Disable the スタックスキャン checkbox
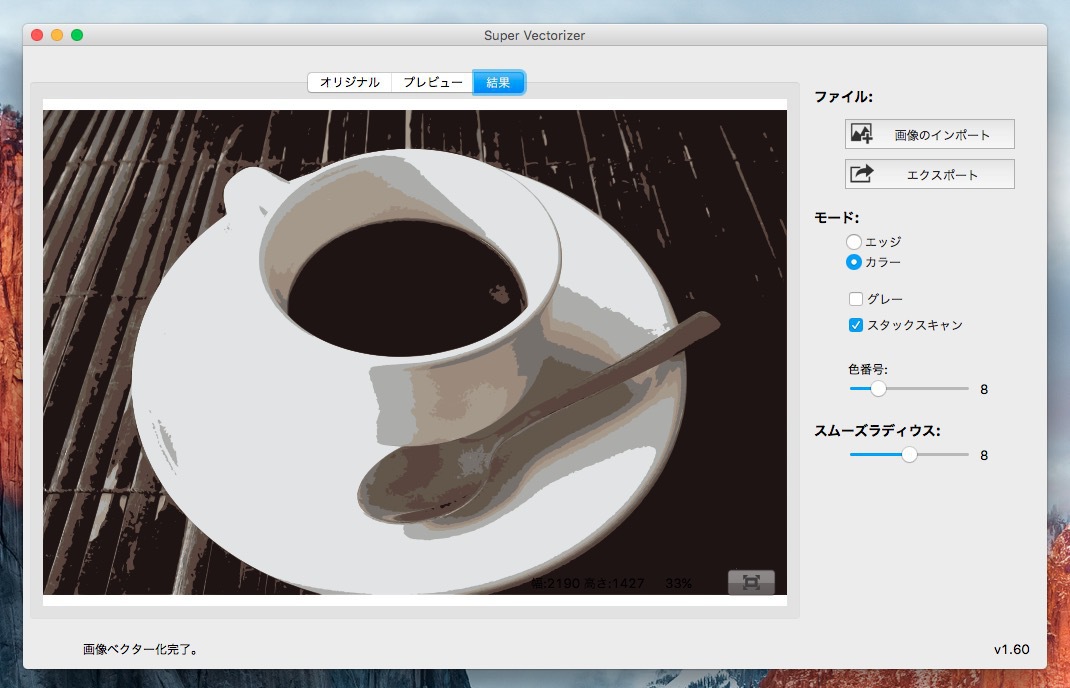Image resolution: width=1070 pixels, height=688 pixels. click(x=856, y=325)
